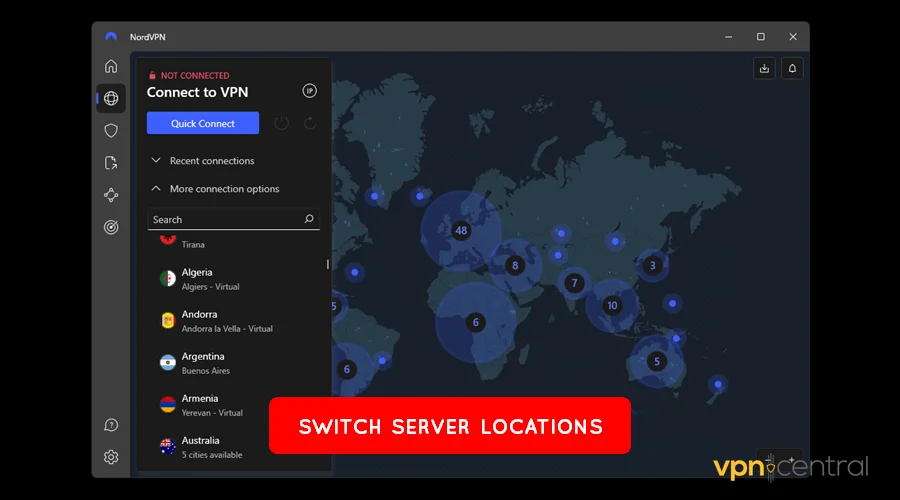Click the 48-server cluster on the map

[x=460, y=230]
